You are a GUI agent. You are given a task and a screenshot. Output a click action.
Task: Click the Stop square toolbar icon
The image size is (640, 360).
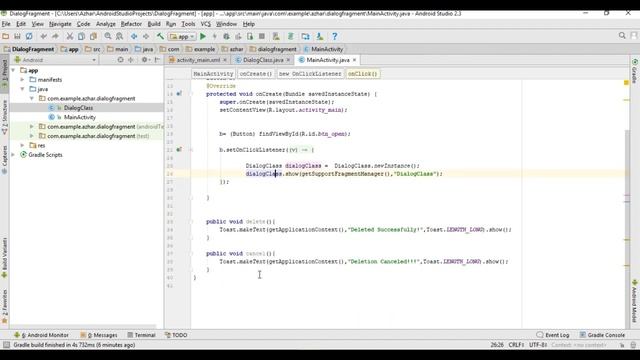pyautogui.click(x=262, y=36)
